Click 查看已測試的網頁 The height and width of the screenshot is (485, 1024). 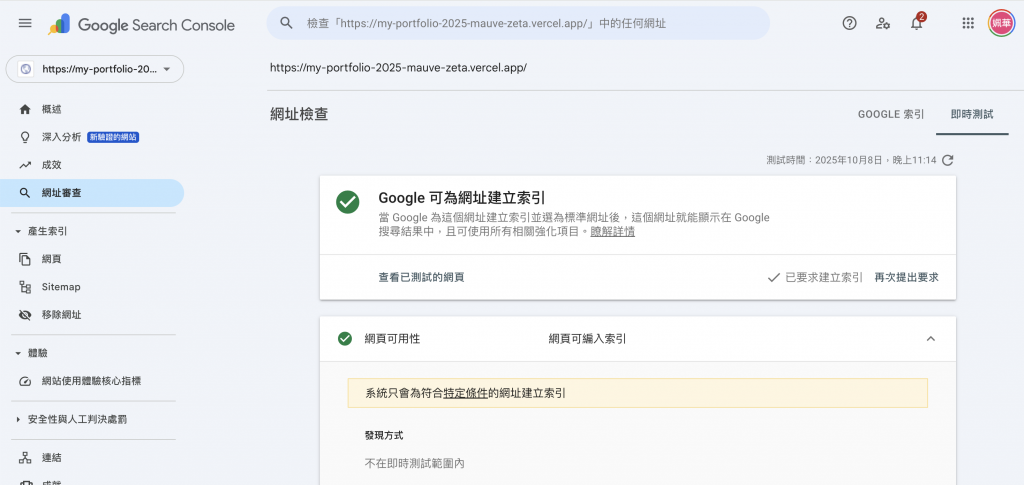pos(421,277)
